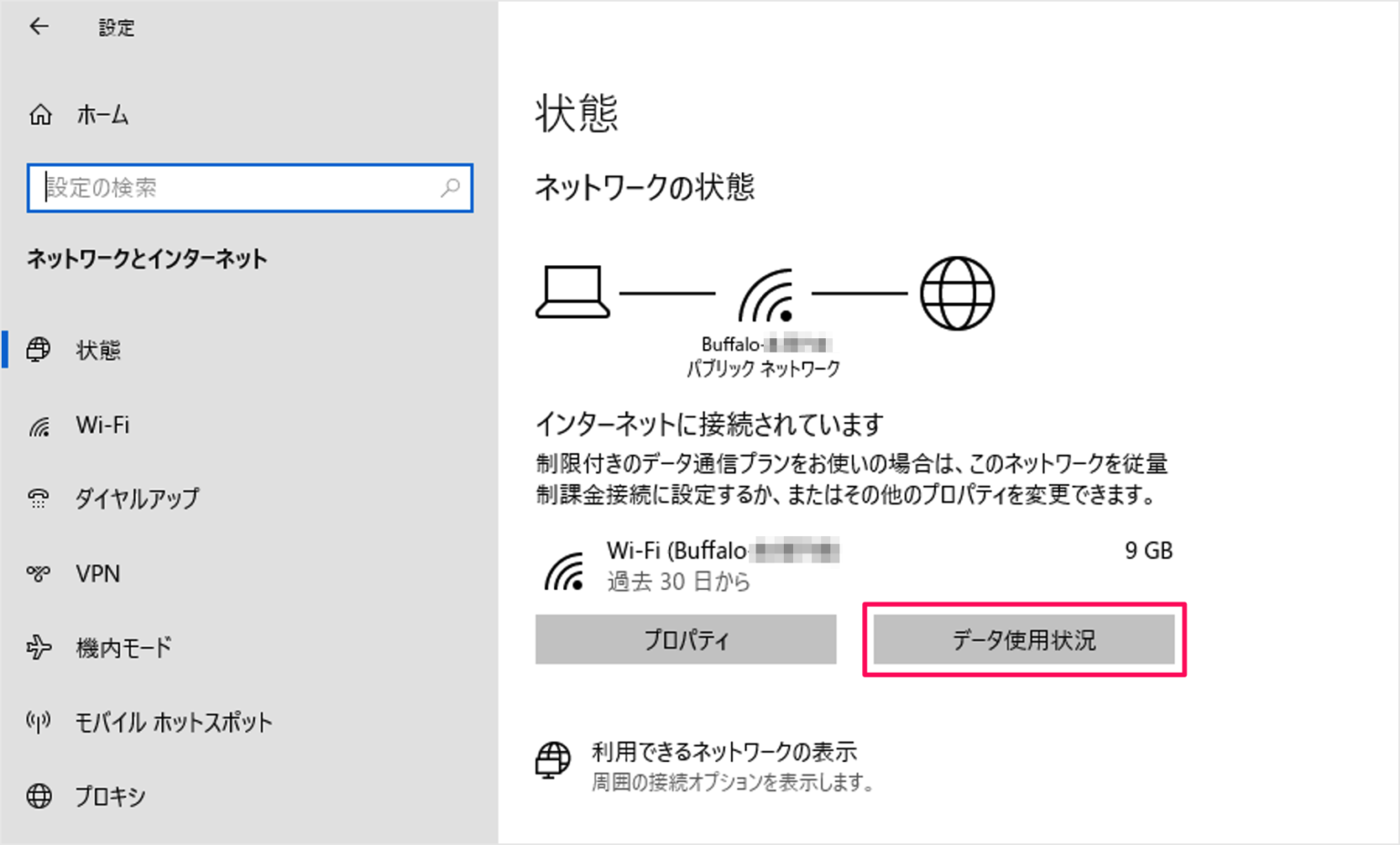
Task: Select the Wi-Fi icon in the sidebar
Action: (x=38, y=425)
